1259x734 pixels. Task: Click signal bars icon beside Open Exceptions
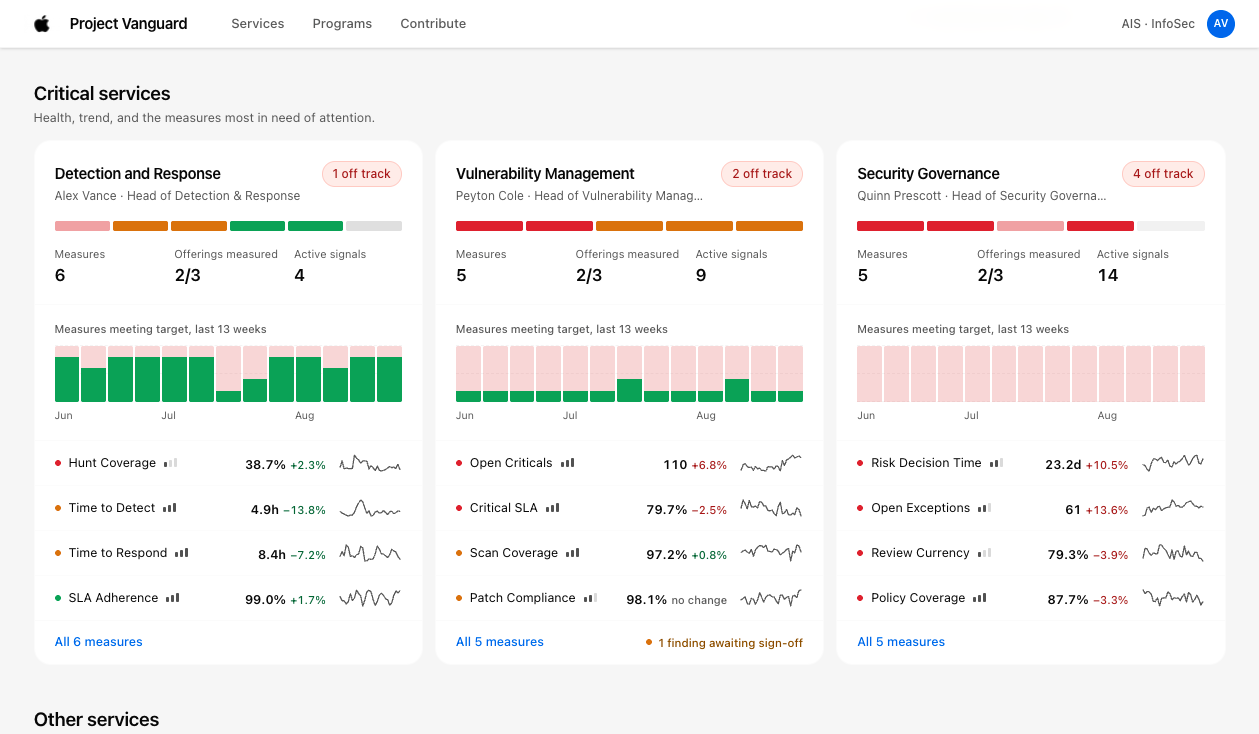(985, 508)
